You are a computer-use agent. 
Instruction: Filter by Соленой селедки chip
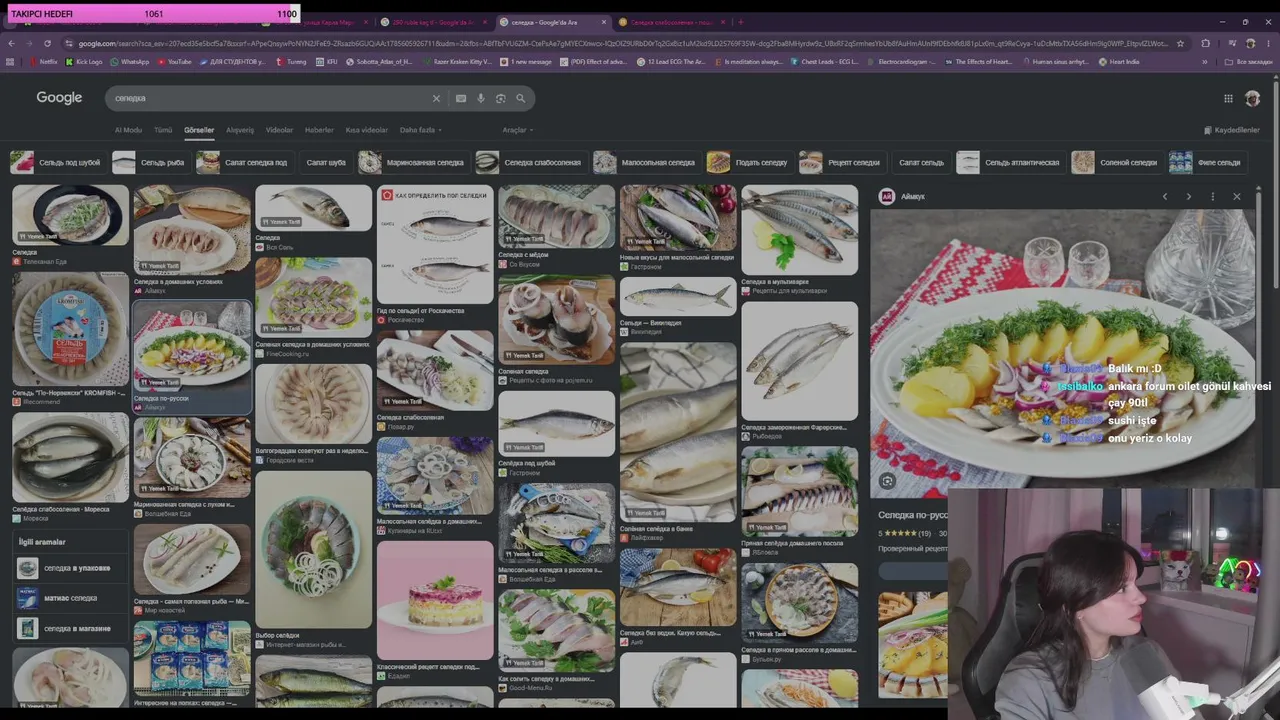(1117, 162)
